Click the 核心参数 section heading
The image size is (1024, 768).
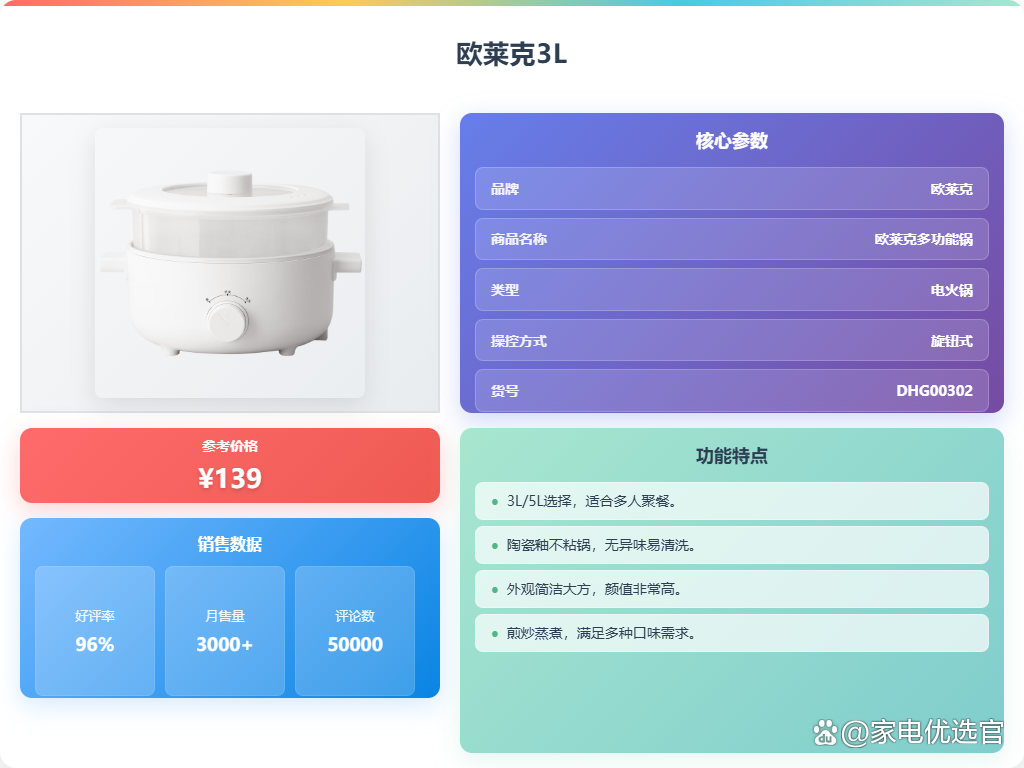tap(731, 140)
